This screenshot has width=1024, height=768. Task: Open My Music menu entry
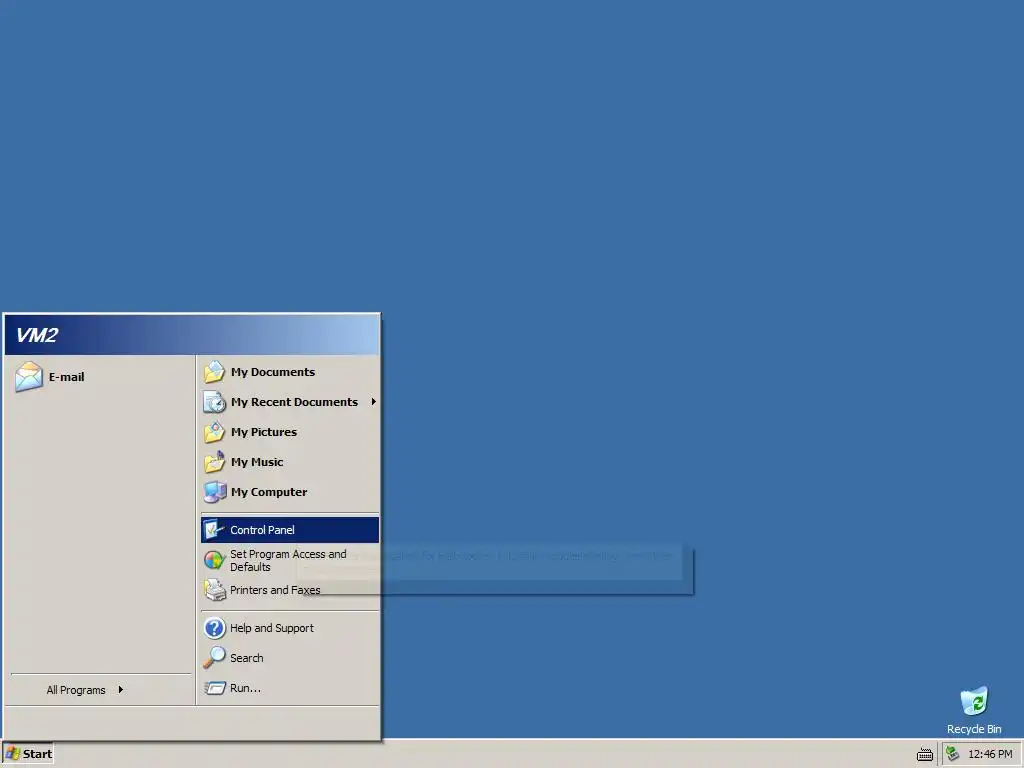click(290, 462)
